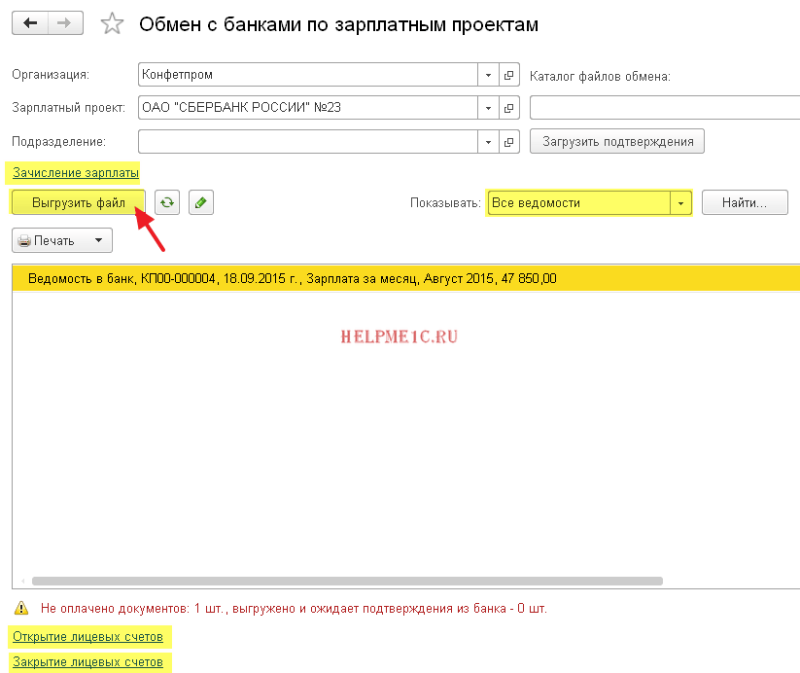This screenshot has height=673, width=800.
Task: Open the Открытие лицевых счетов link
Action: coord(88,637)
